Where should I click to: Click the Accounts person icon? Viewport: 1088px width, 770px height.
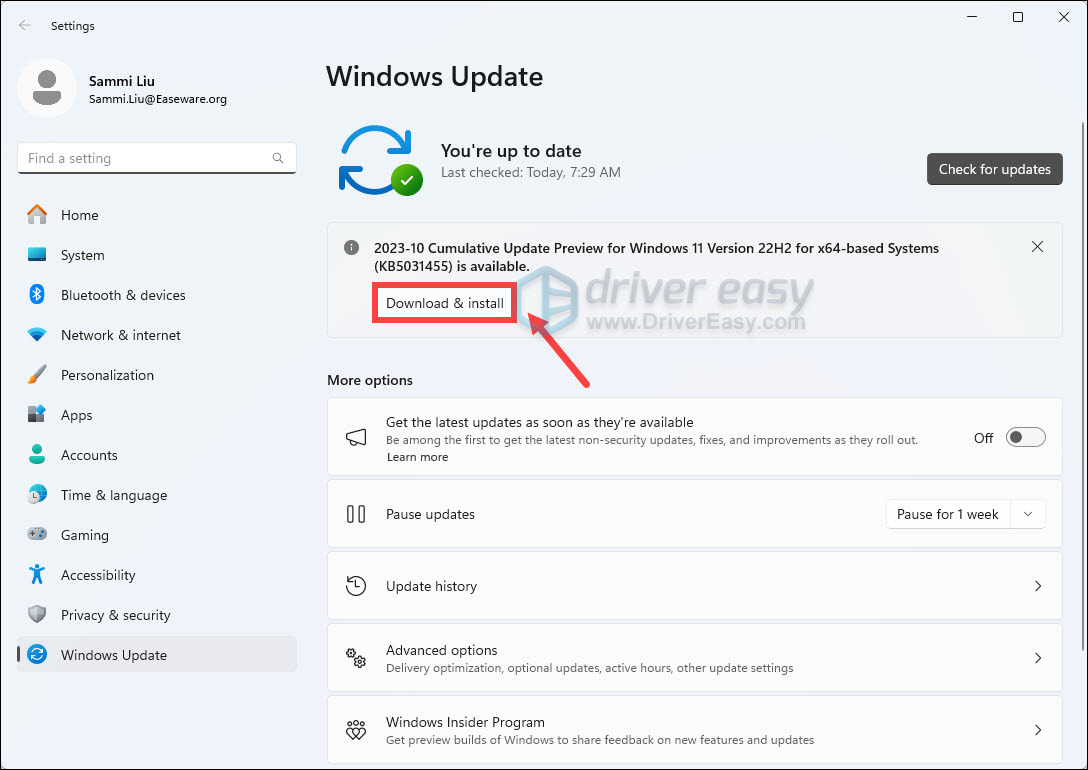[x=37, y=455]
